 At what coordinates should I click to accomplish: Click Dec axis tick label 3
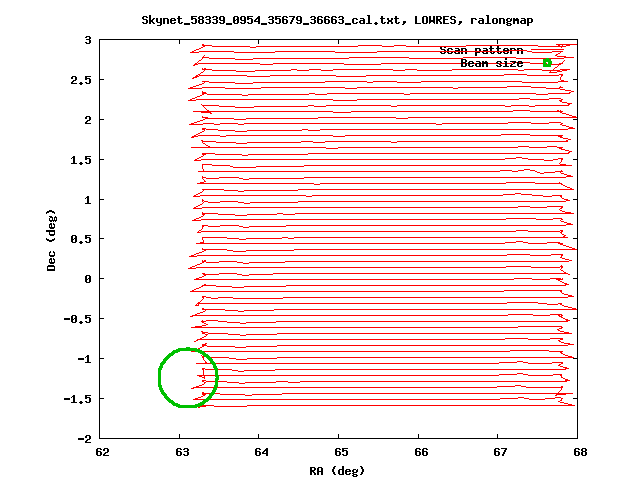click(88, 40)
